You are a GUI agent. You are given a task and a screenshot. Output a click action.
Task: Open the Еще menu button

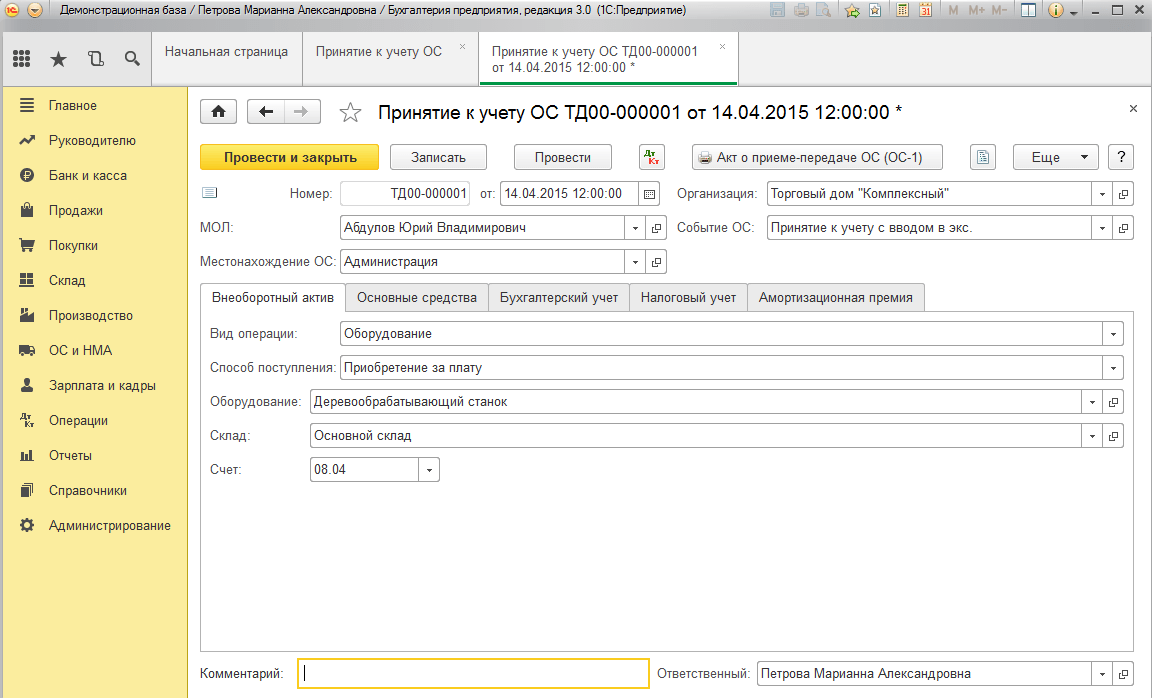coord(1055,158)
